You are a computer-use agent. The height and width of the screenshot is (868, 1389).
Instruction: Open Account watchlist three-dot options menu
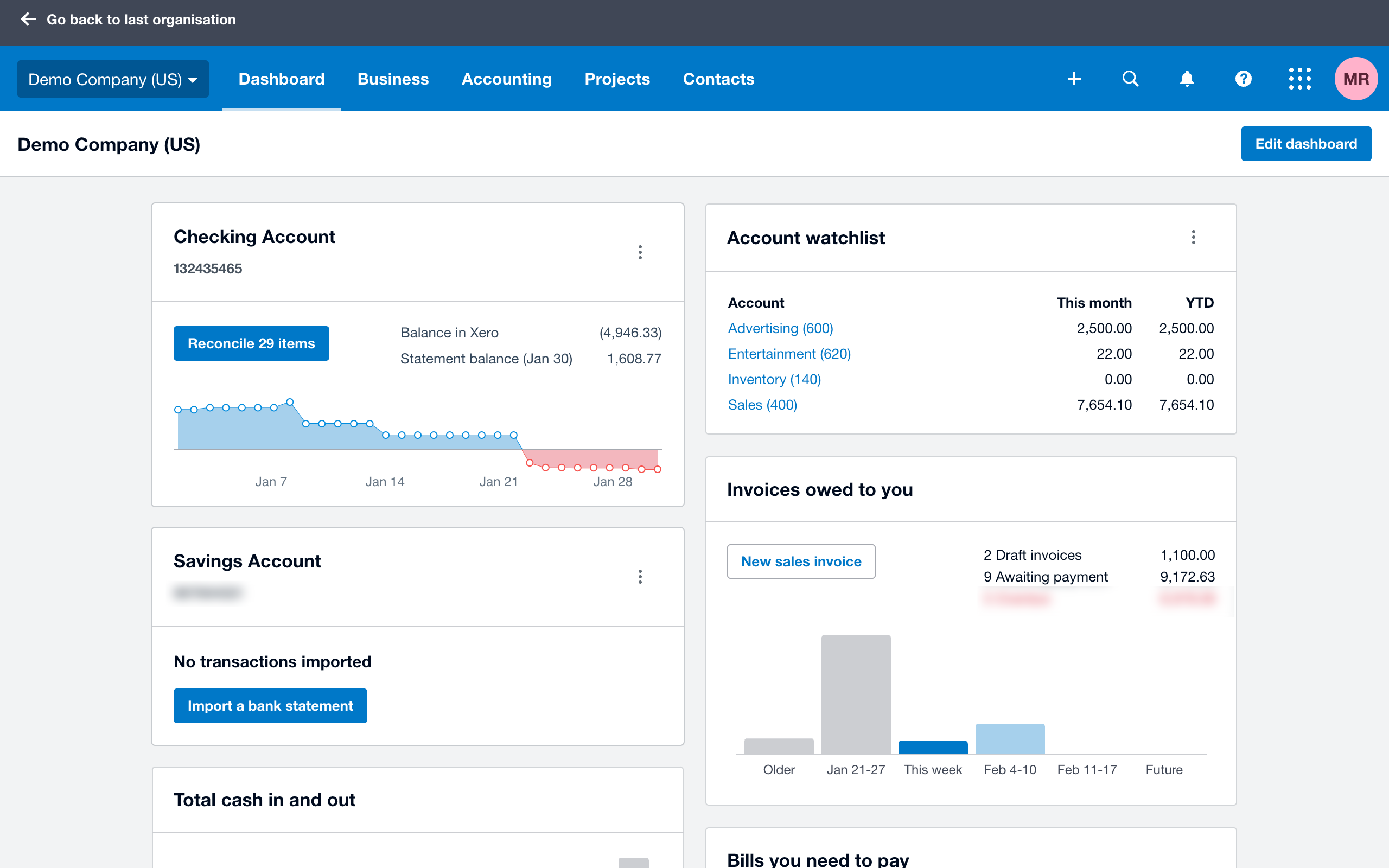coord(1193,237)
